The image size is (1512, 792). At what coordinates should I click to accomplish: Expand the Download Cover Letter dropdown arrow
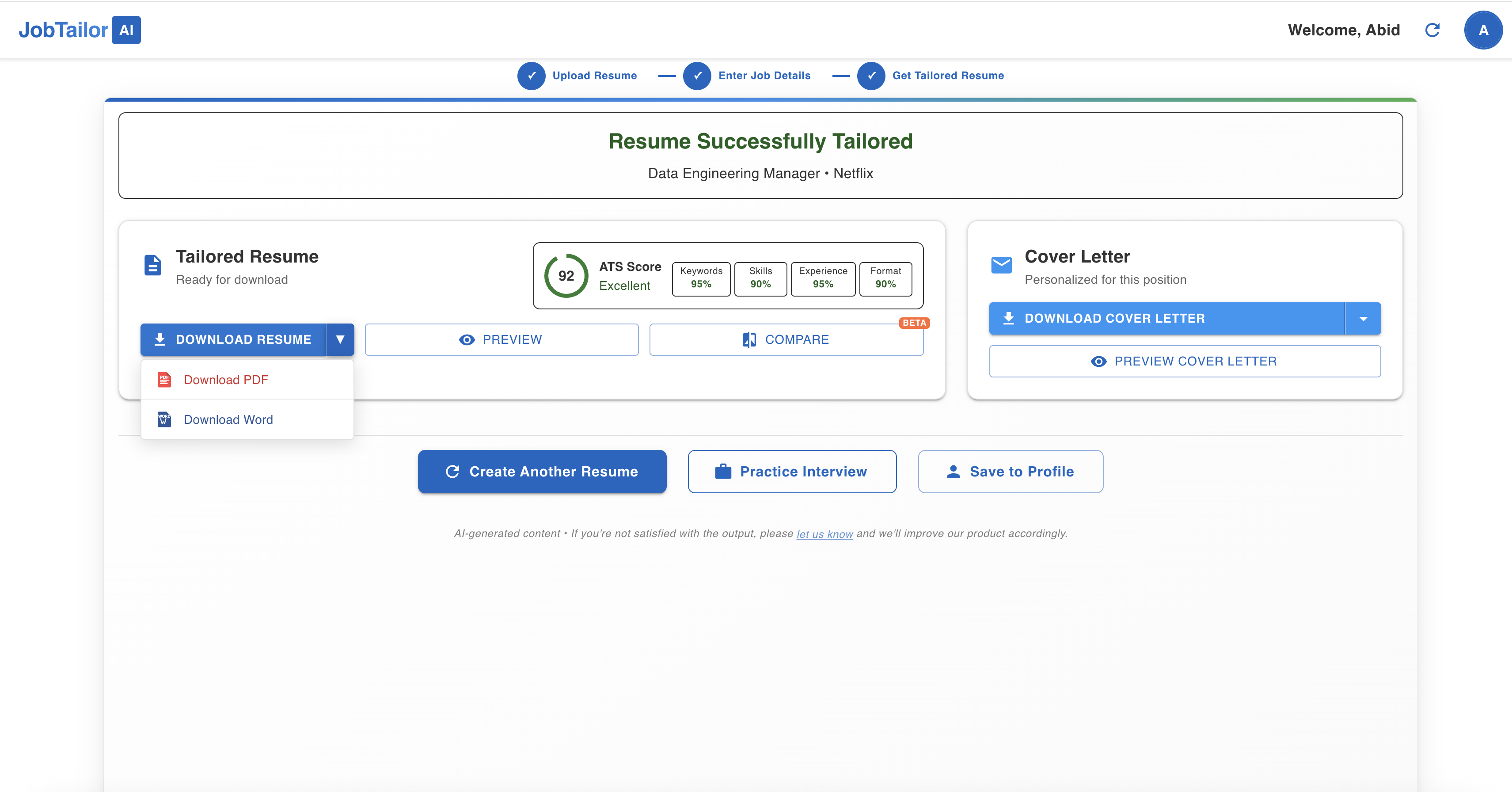pos(1363,319)
